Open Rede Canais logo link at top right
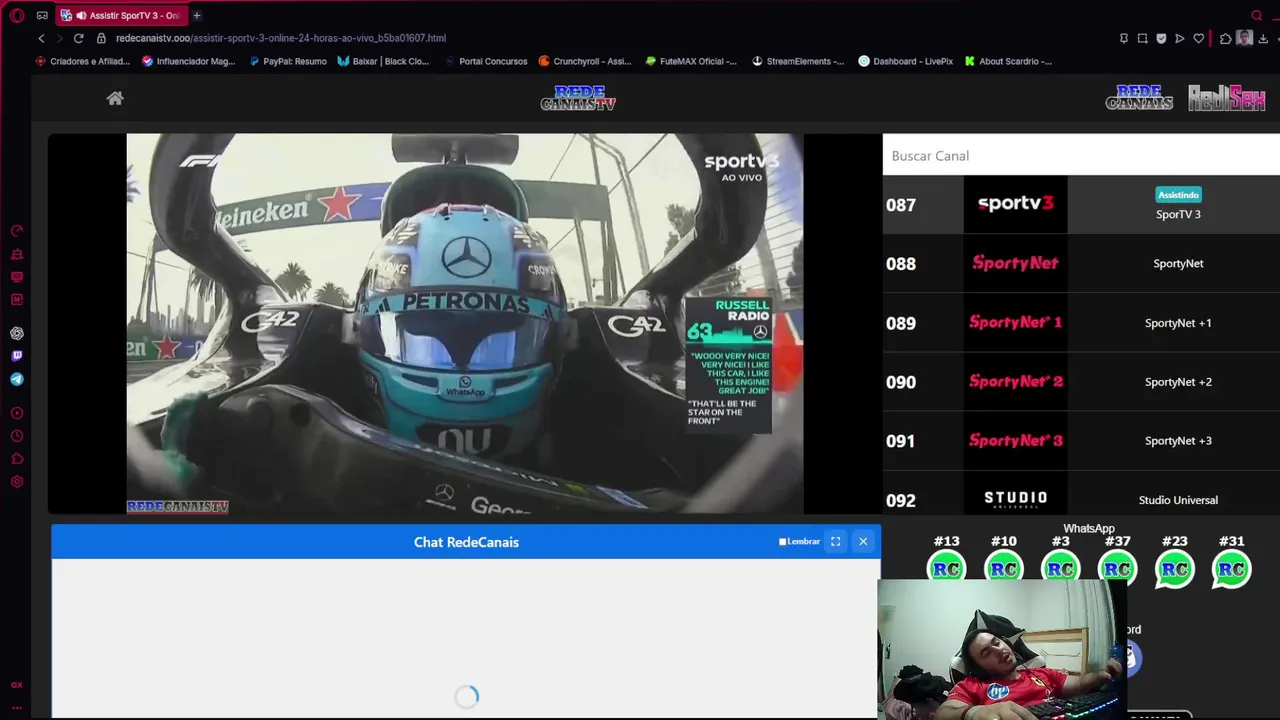Screen dimensions: 1280x720 pos(1139,98)
